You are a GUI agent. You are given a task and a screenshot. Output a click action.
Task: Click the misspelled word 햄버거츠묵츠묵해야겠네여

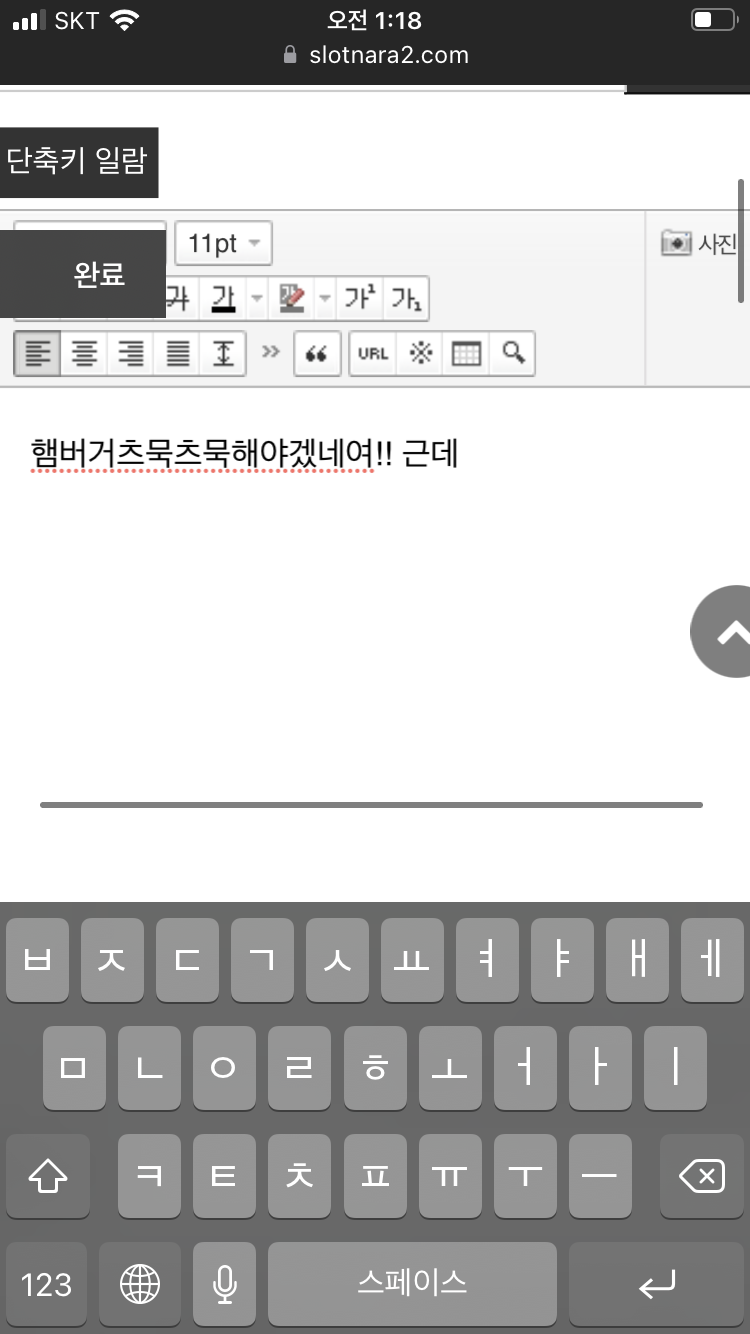(x=203, y=454)
